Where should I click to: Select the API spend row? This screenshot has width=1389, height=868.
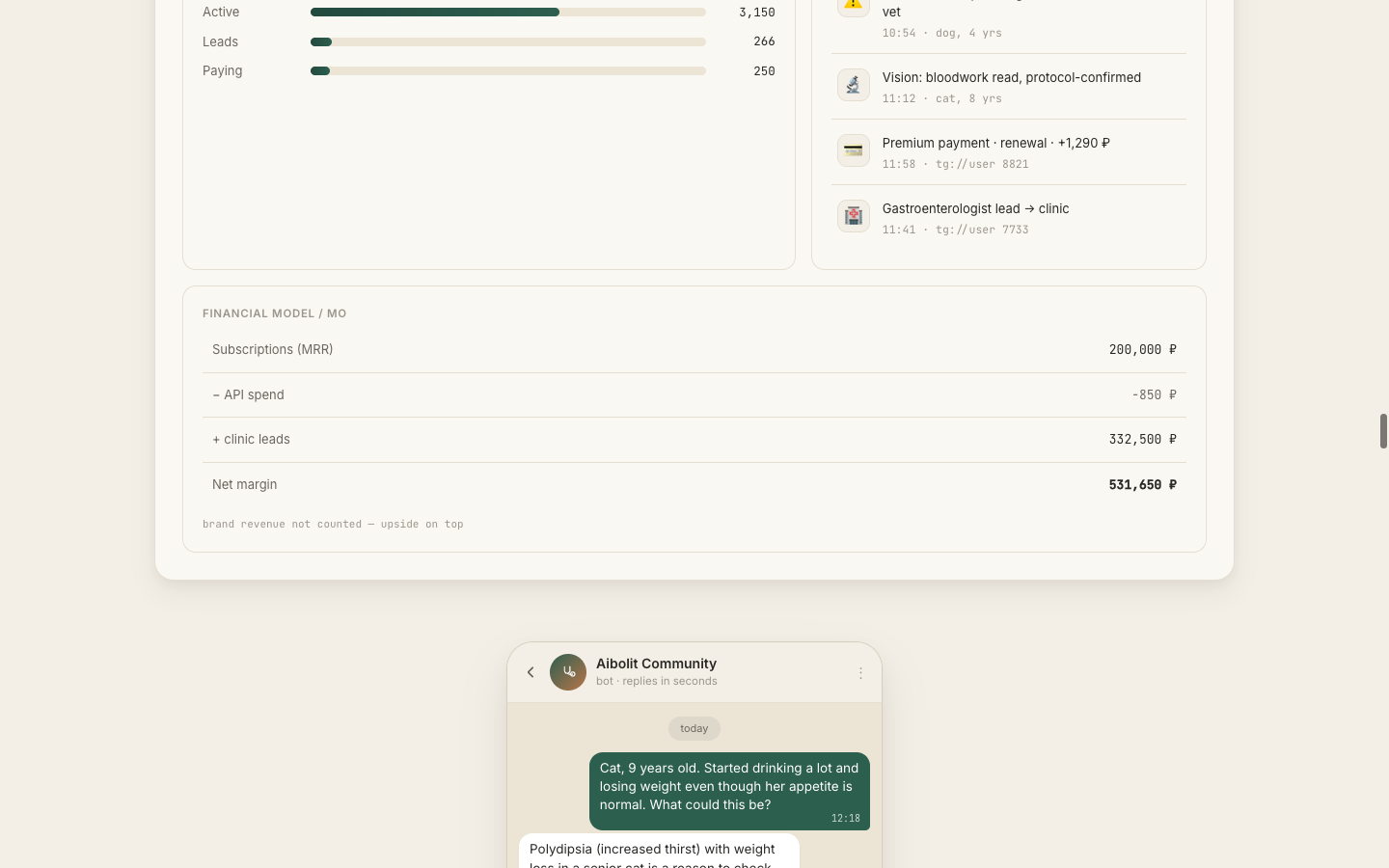[694, 395]
